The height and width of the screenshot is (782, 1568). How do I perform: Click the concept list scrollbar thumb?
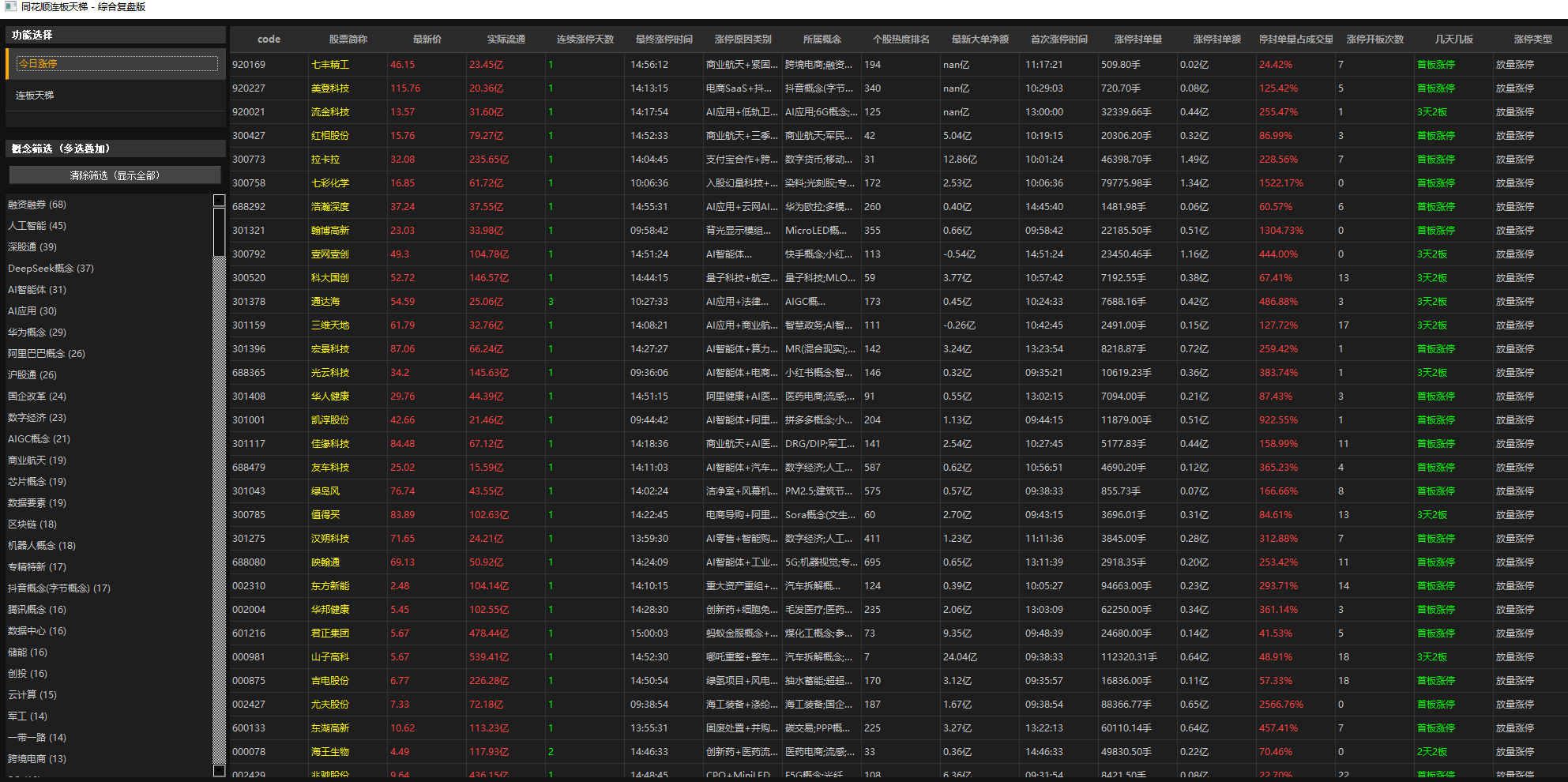pos(220,231)
